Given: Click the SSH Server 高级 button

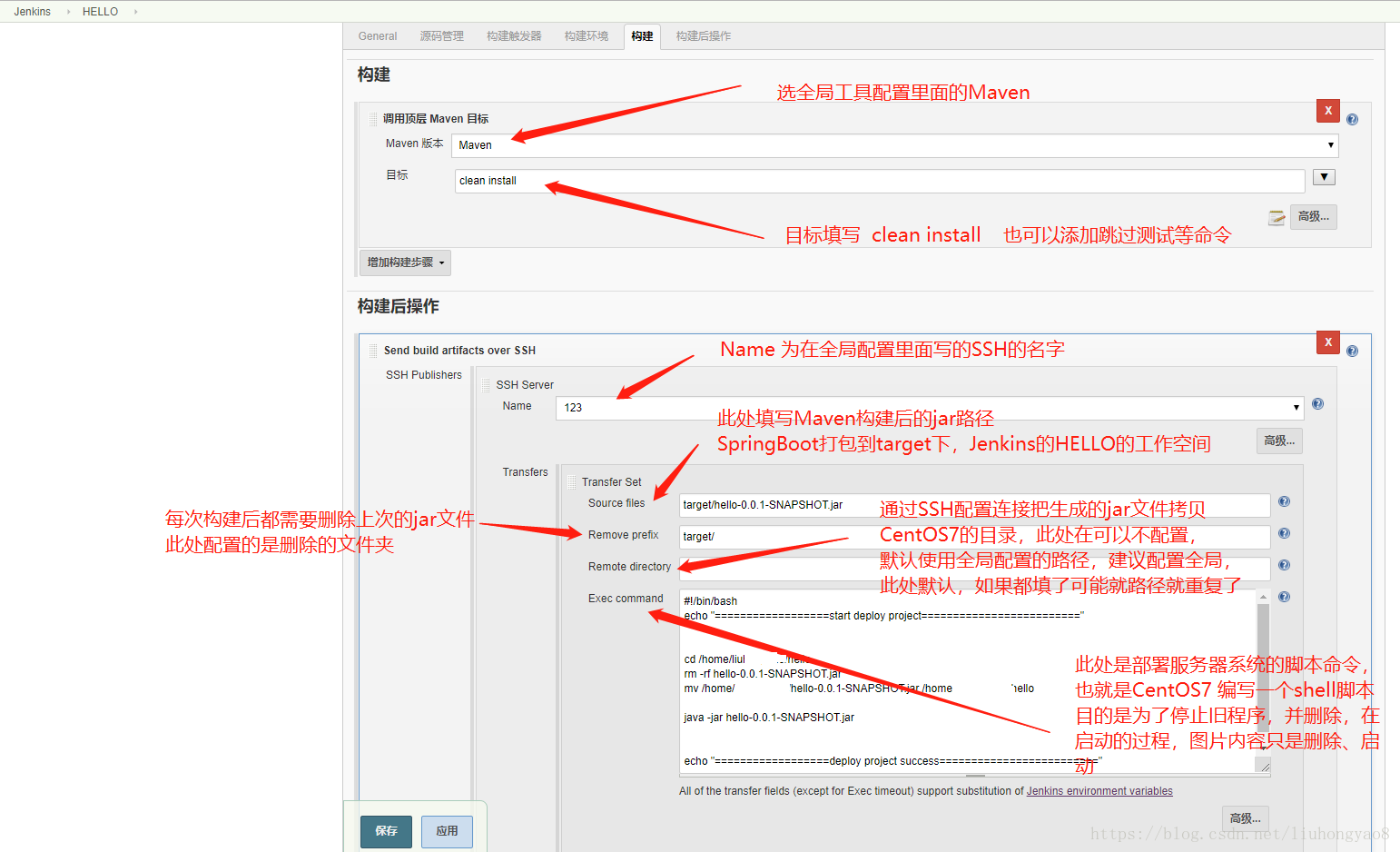Looking at the screenshot, I should [1279, 441].
